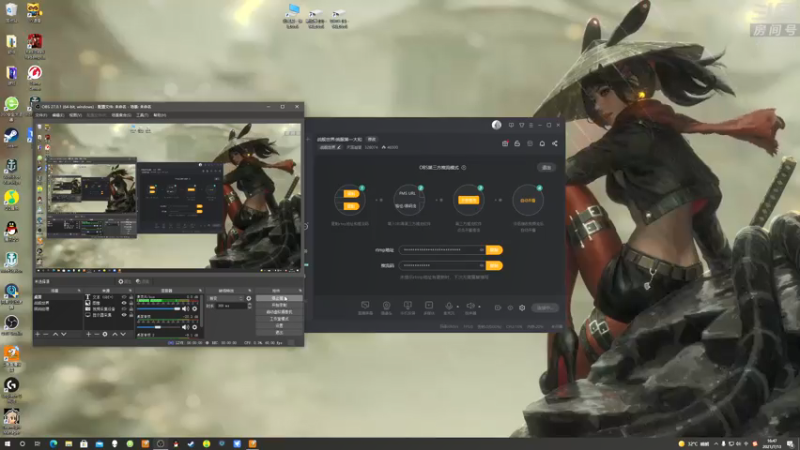Viewport: 800px width, 450px height.
Task: Open gear settings for first mixer audio channel
Action: pos(194,309)
